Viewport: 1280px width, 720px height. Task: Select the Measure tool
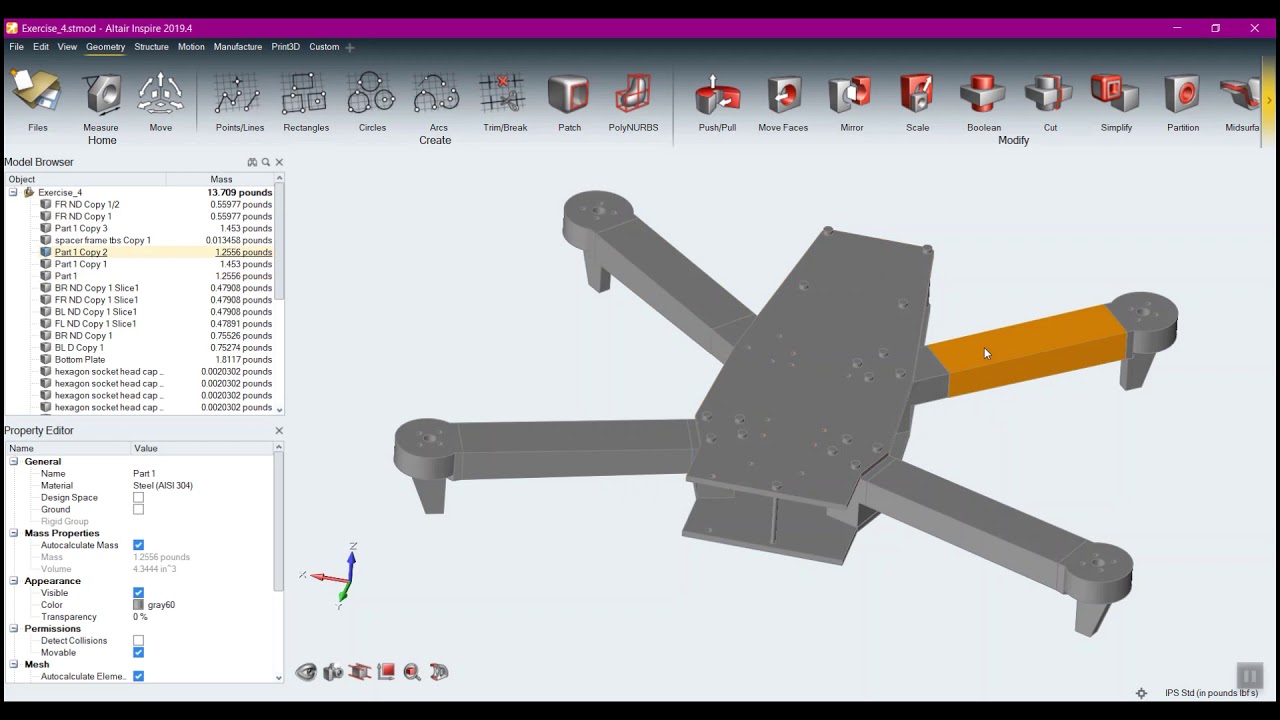pyautogui.click(x=100, y=101)
